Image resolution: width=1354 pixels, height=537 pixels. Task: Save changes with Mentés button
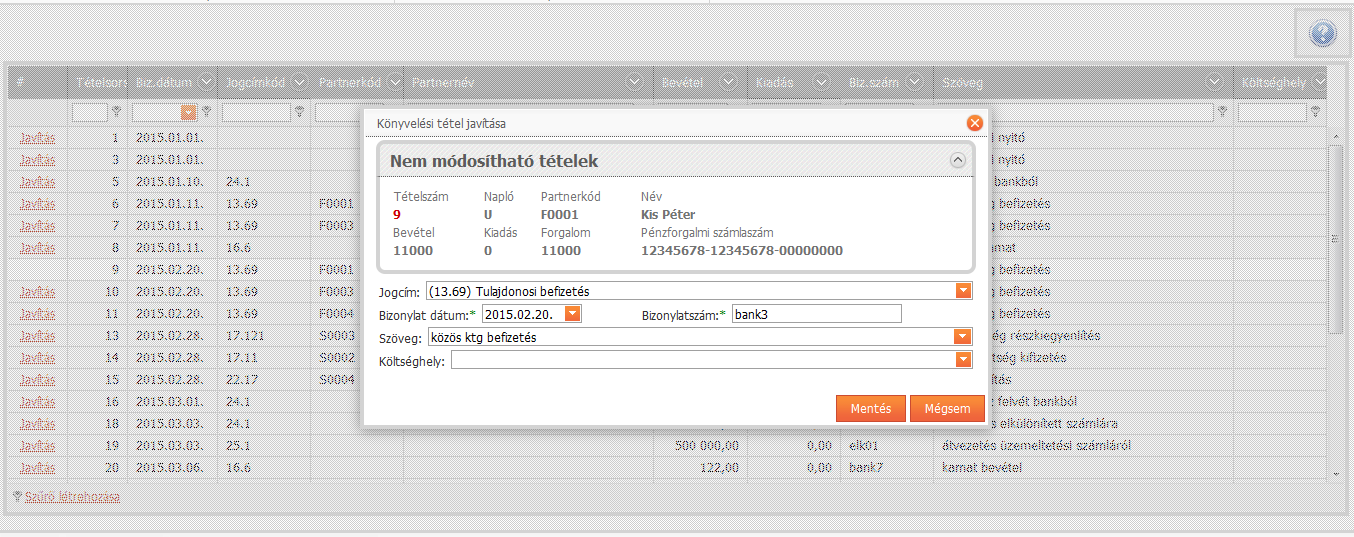coord(870,408)
